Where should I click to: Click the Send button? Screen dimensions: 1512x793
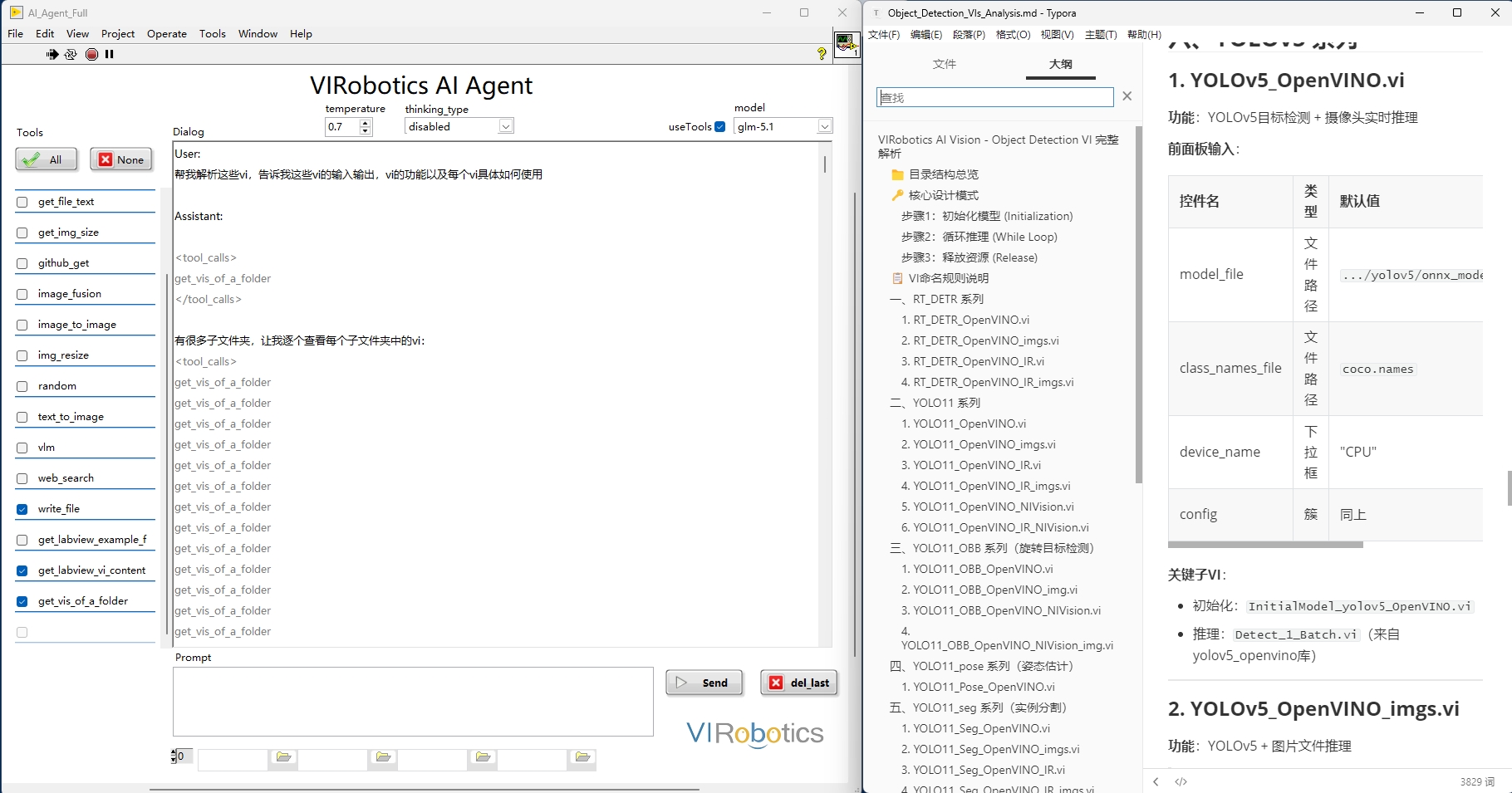(x=704, y=683)
